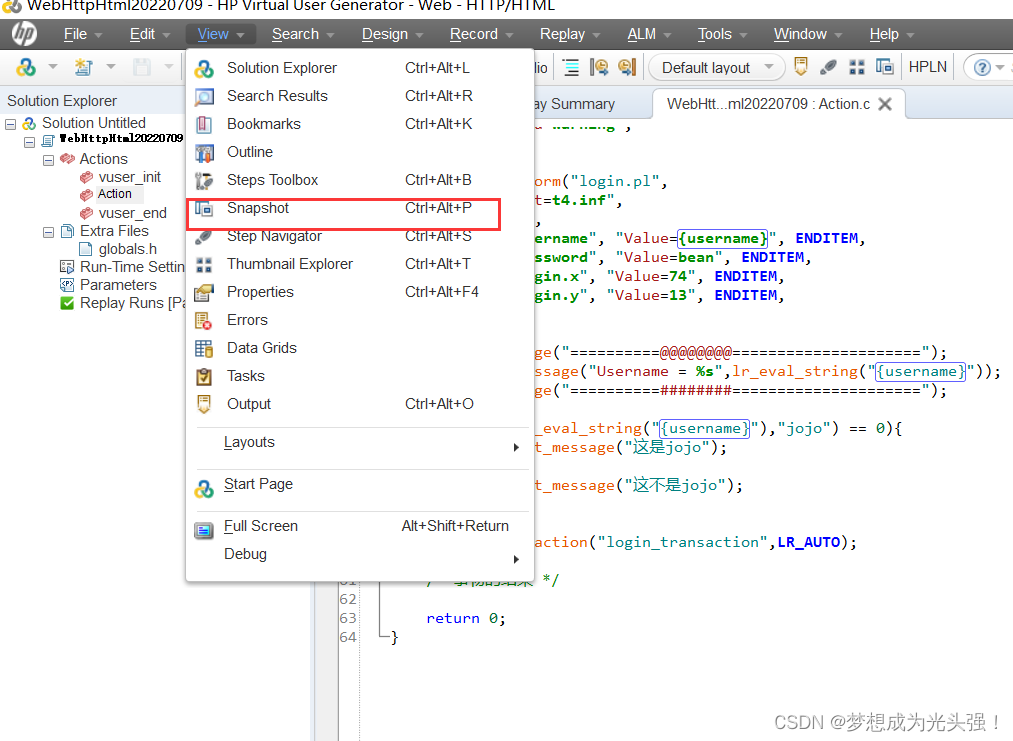Open globals.h file
The height and width of the screenshot is (741, 1013).
click(127, 249)
